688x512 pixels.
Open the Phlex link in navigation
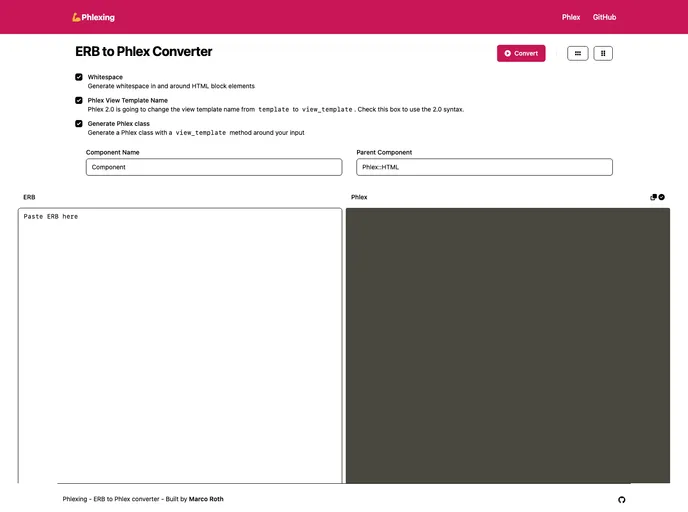click(571, 17)
